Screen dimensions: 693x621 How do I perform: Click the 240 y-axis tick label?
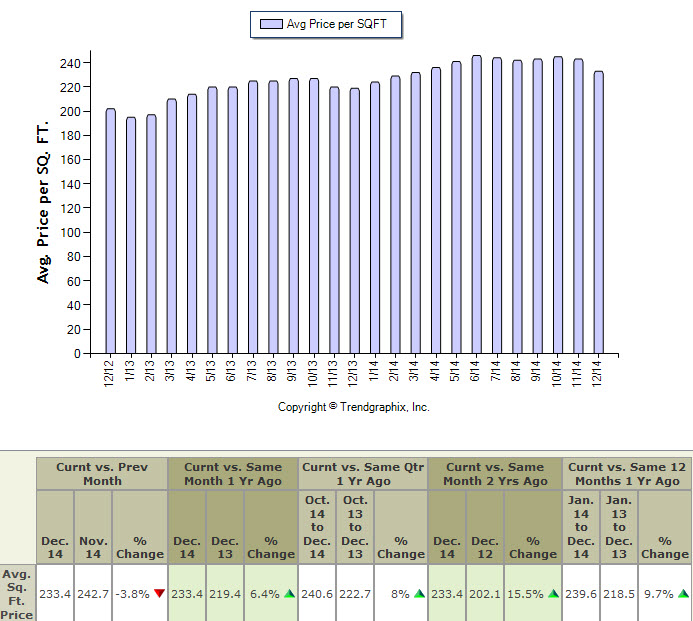pyautogui.click(x=70, y=64)
